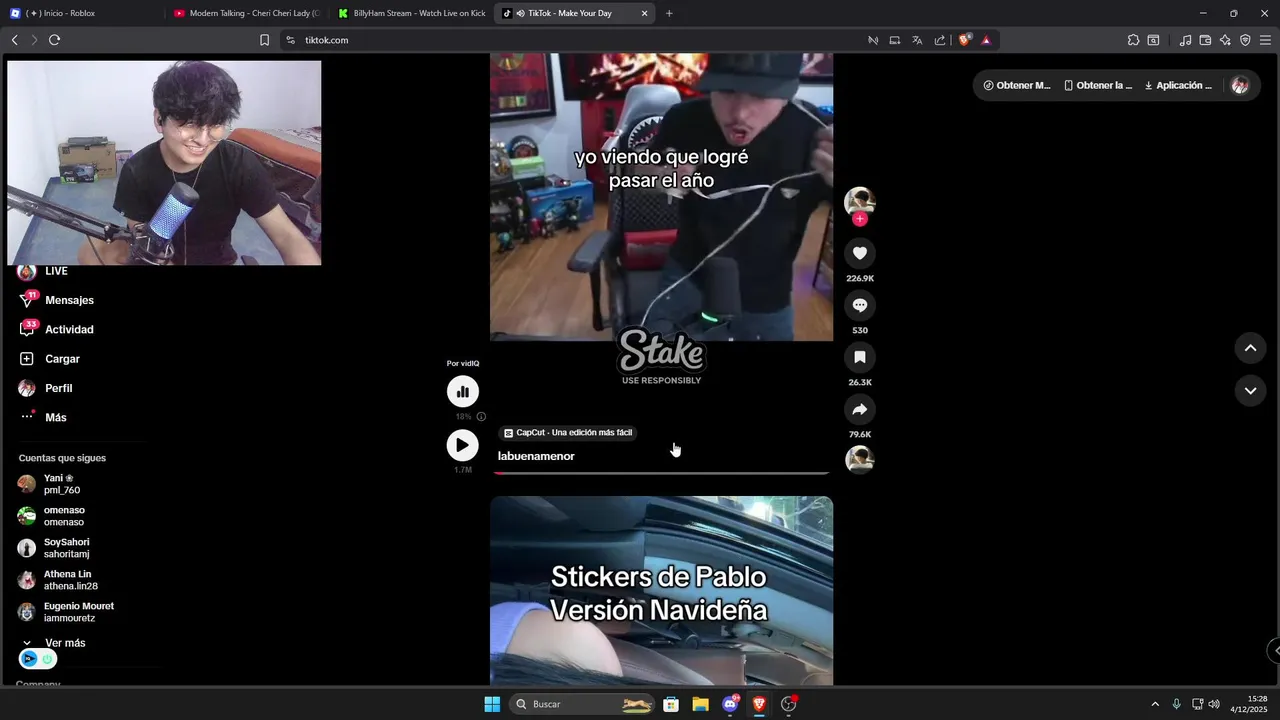
Task: Open vidIQ stats bar chart button
Action: tap(462, 391)
